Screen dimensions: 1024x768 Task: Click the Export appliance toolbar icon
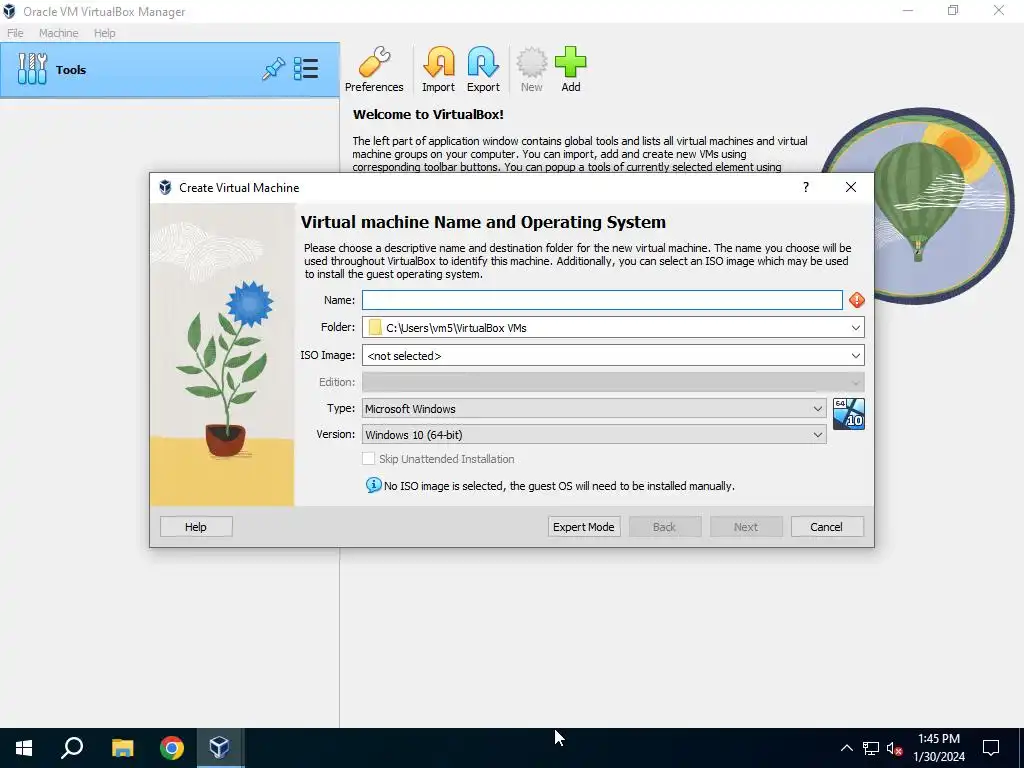(x=483, y=69)
